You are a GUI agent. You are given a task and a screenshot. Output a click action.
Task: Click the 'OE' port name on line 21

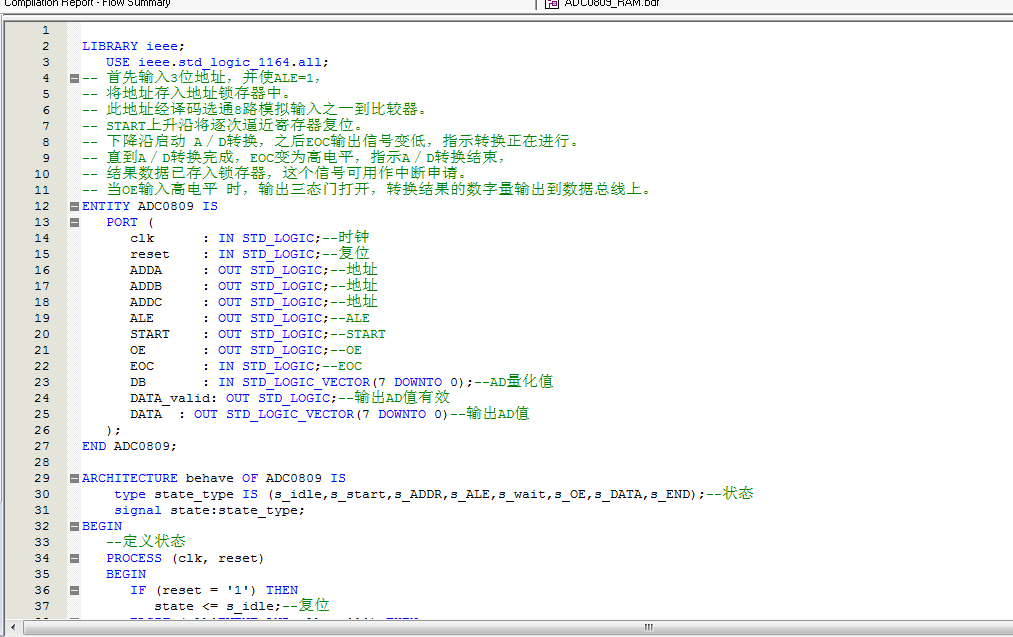tap(138, 350)
